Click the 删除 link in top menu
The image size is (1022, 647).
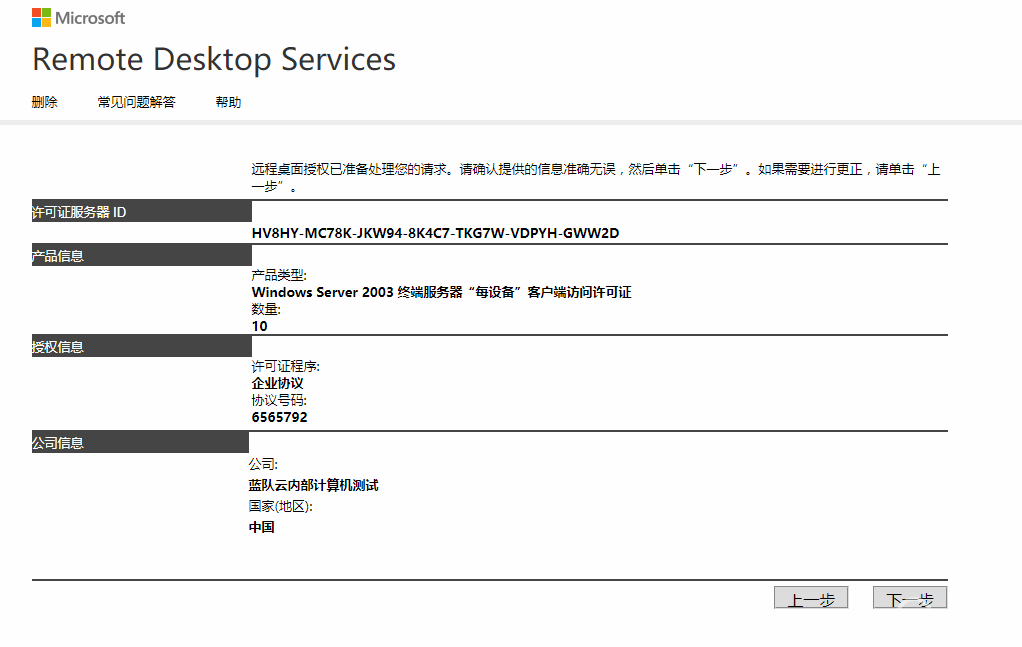tap(45, 102)
